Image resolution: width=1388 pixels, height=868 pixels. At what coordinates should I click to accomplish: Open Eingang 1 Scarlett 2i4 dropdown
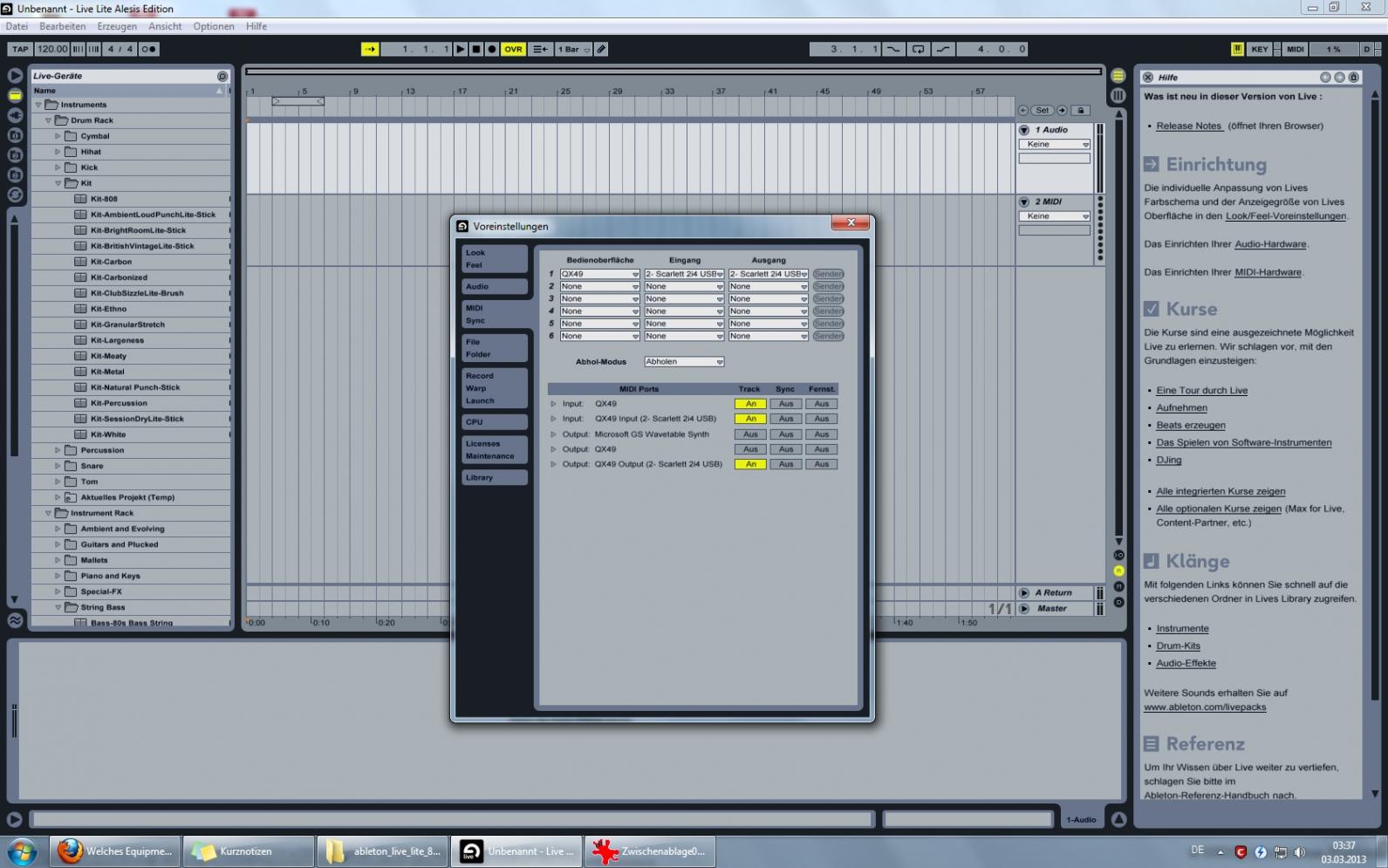684,274
